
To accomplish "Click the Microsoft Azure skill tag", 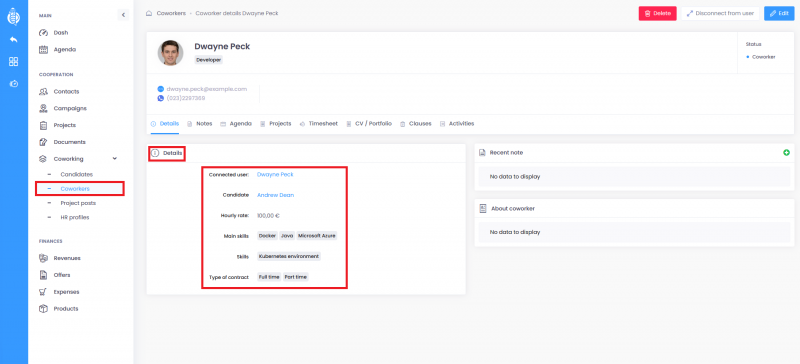I will point(317,236).
